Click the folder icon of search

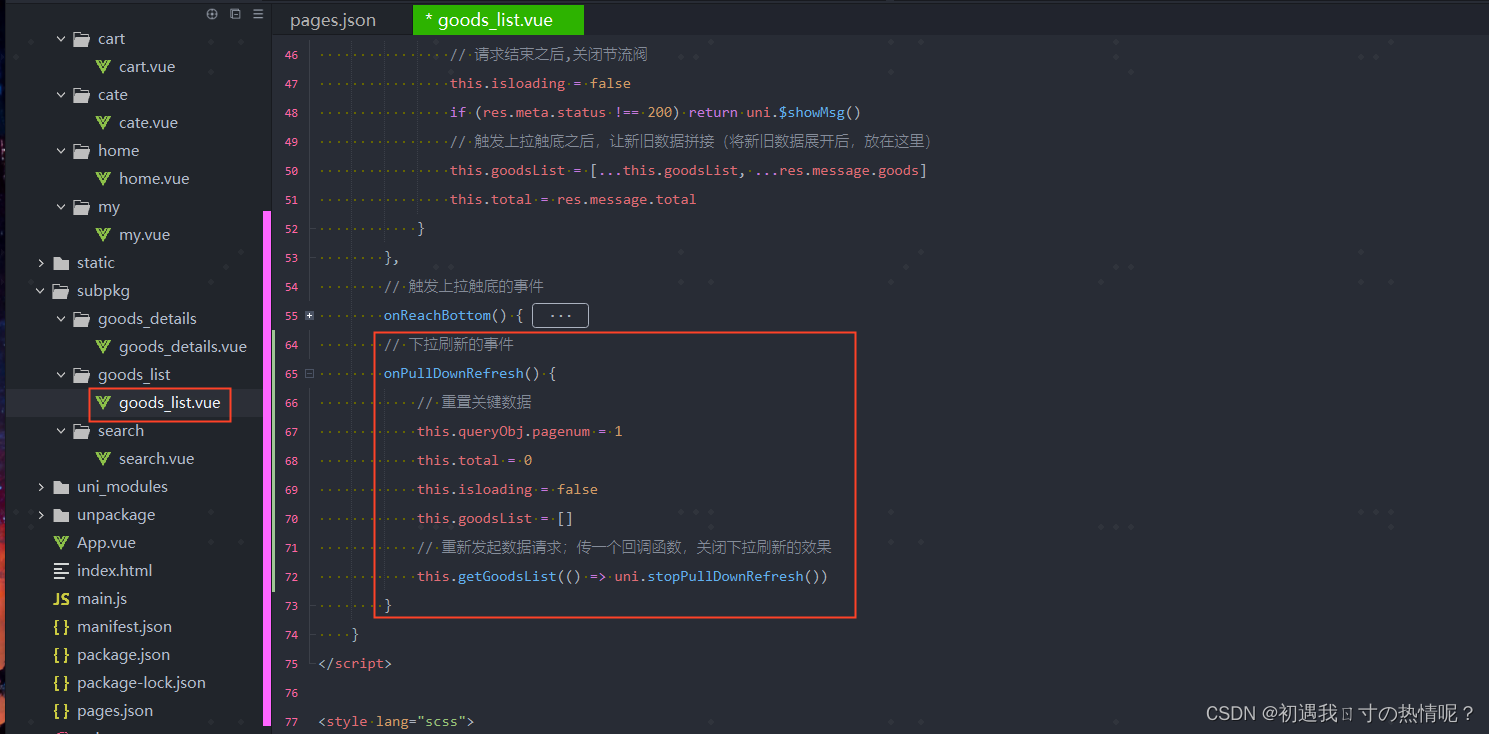[x=82, y=431]
